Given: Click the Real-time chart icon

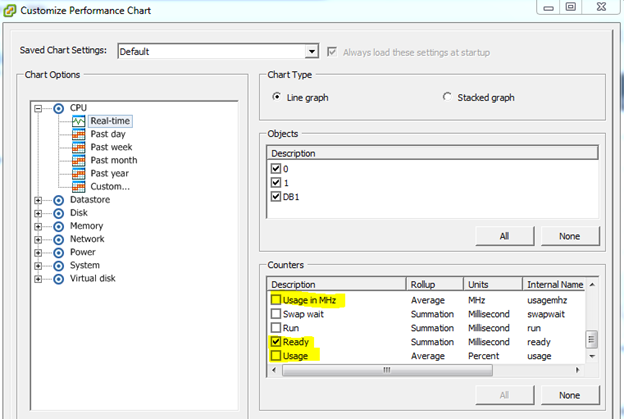Looking at the screenshot, I should (x=78, y=121).
